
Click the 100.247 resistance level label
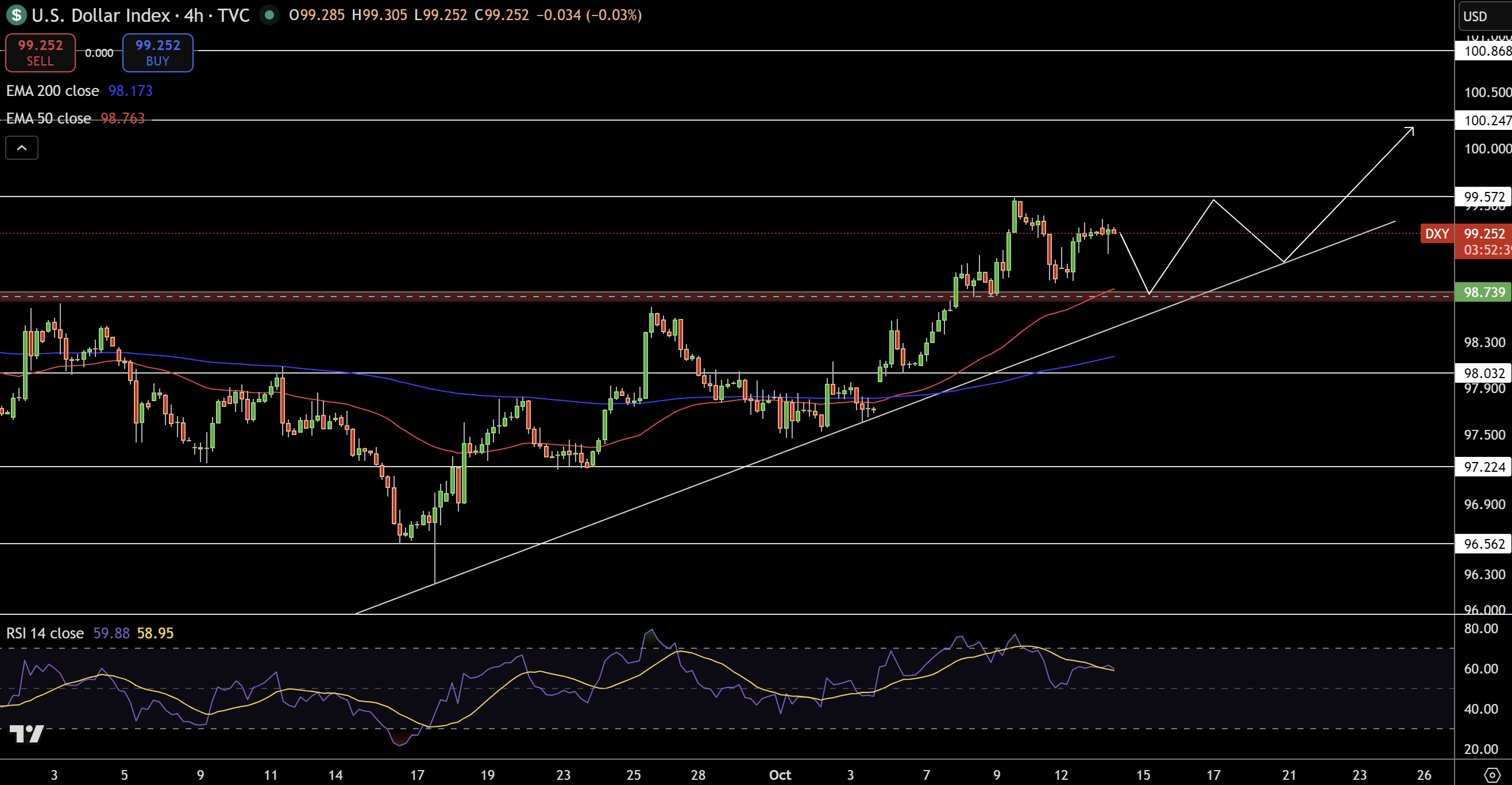(x=1483, y=120)
